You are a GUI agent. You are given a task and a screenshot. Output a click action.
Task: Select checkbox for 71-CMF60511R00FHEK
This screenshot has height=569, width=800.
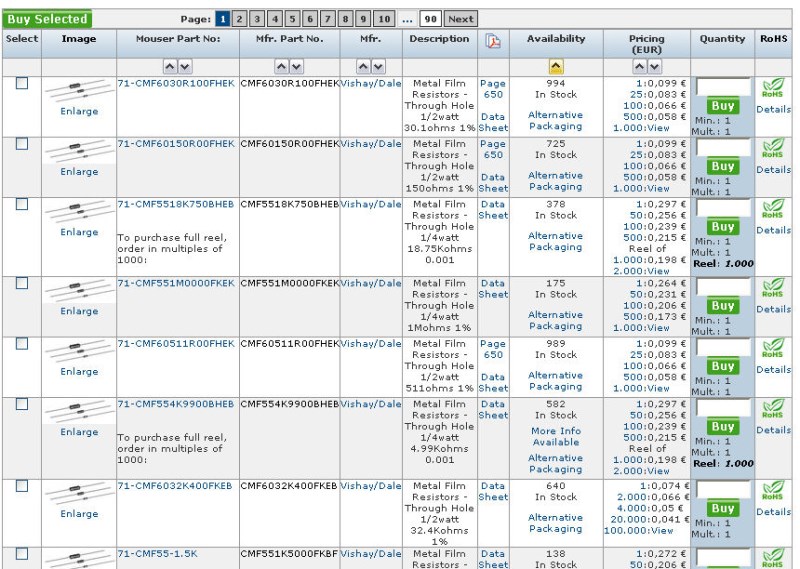(22, 343)
